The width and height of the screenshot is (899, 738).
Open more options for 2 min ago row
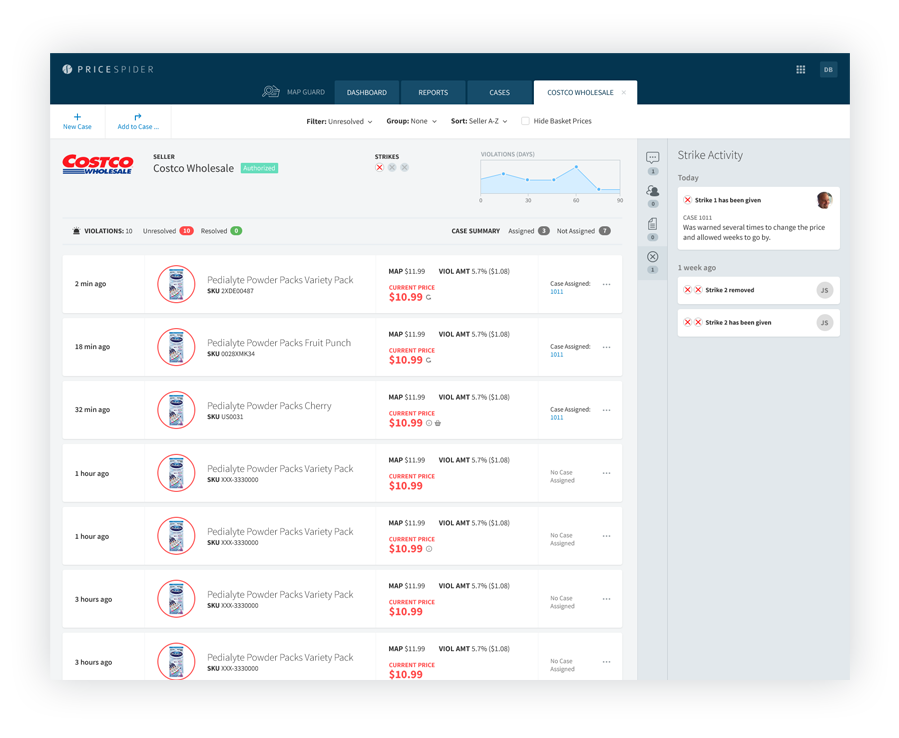tap(607, 284)
